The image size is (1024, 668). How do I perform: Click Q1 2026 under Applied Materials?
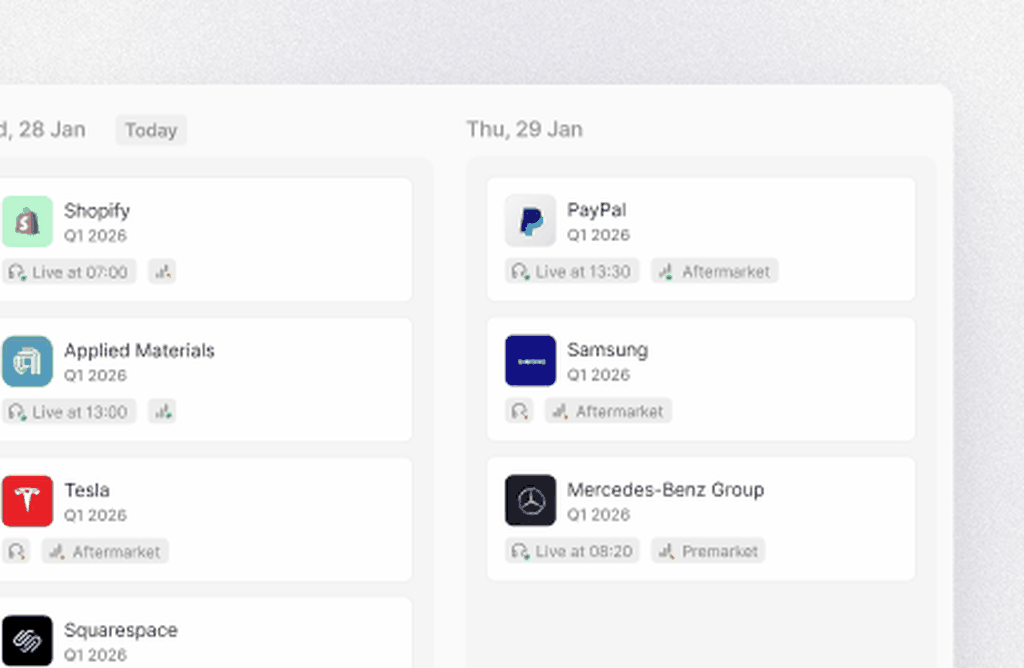tap(95, 375)
